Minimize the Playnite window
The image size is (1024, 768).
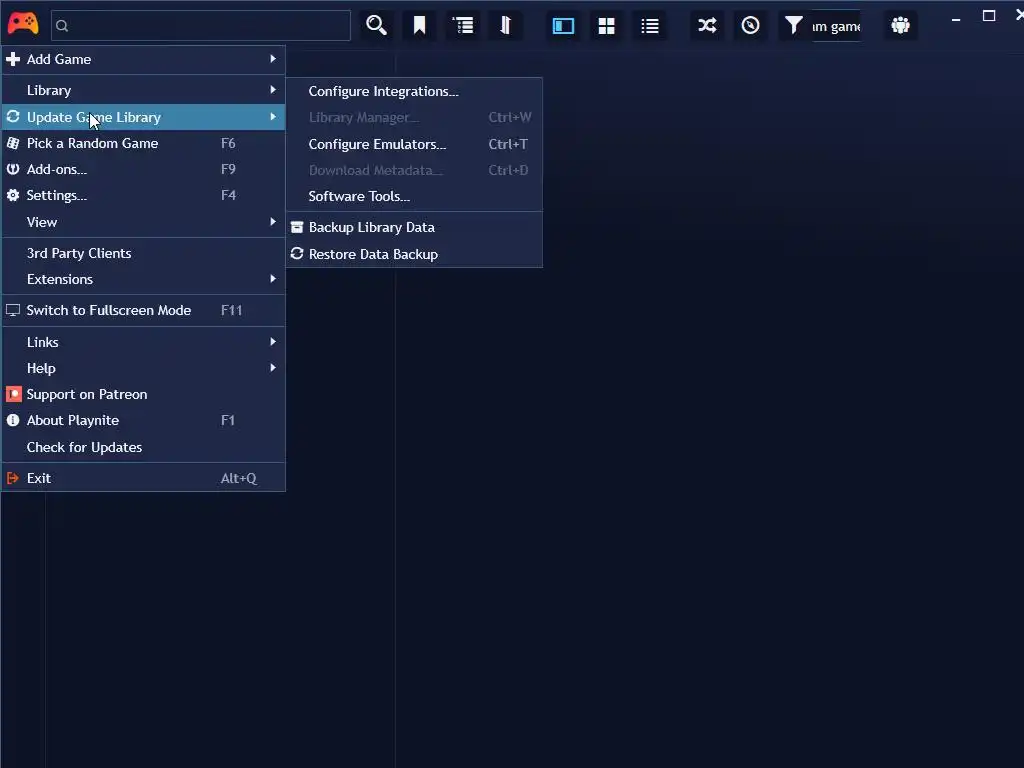click(x=956, y=18)
